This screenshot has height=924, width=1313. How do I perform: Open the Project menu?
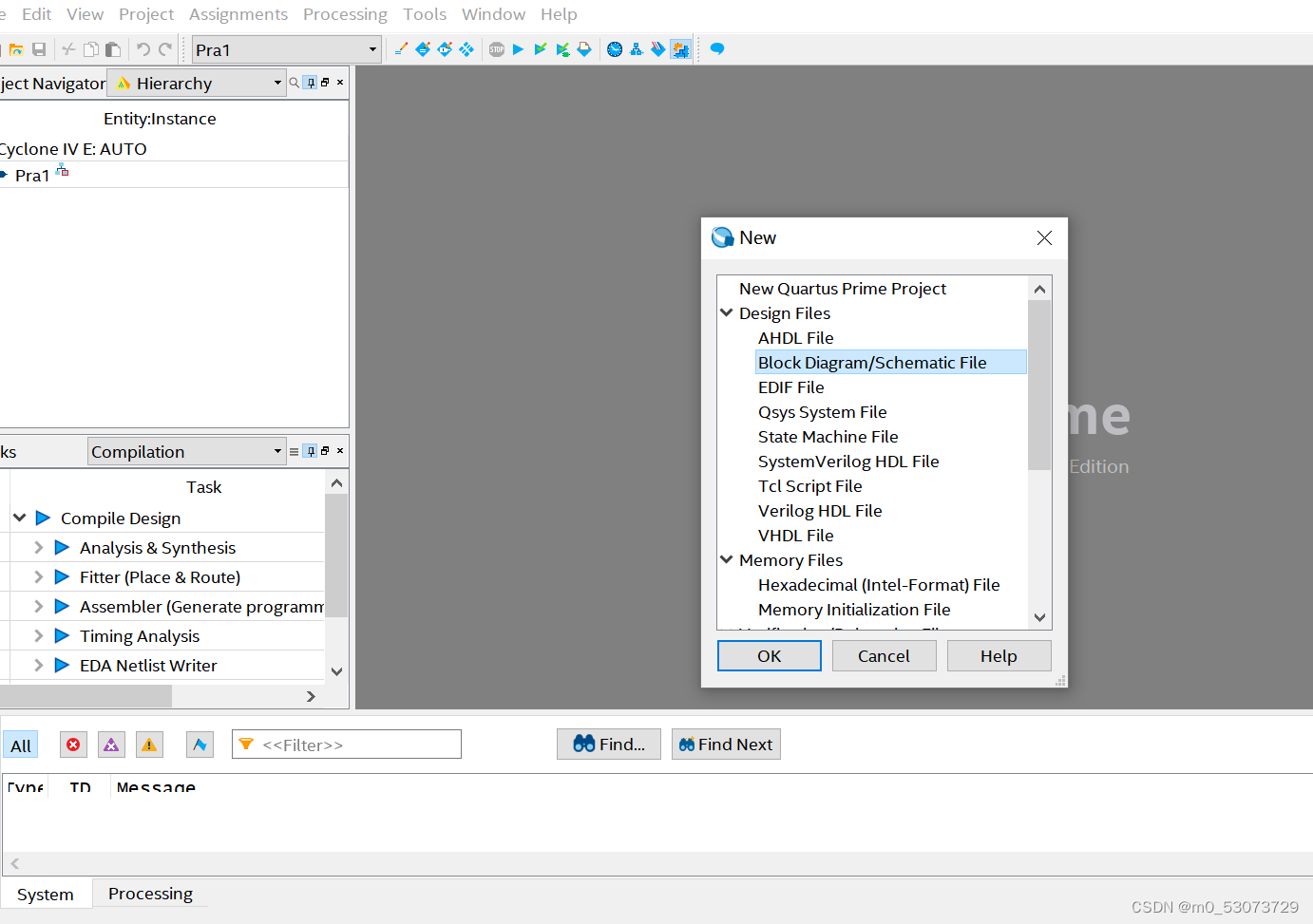(x=146, y=14)
